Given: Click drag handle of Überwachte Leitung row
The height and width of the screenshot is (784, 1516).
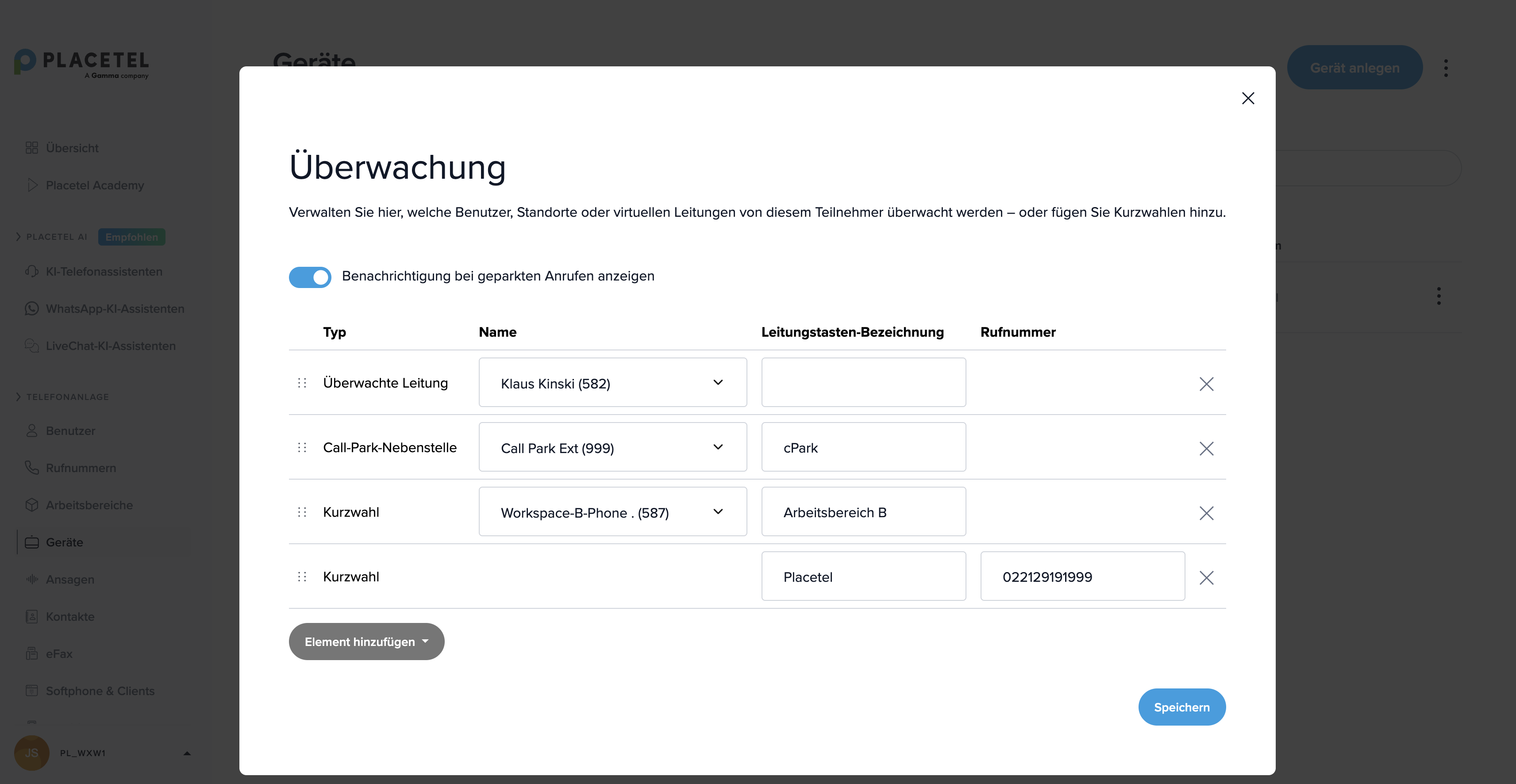Looking at the screenshot, I should pyautogui.click(x=302, y=383).
